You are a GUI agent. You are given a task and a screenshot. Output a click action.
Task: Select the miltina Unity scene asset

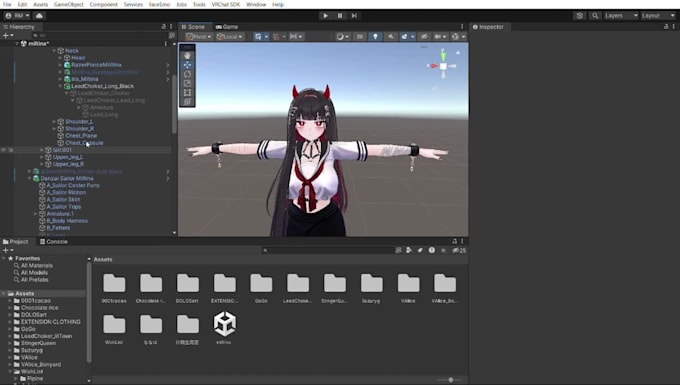224,328
